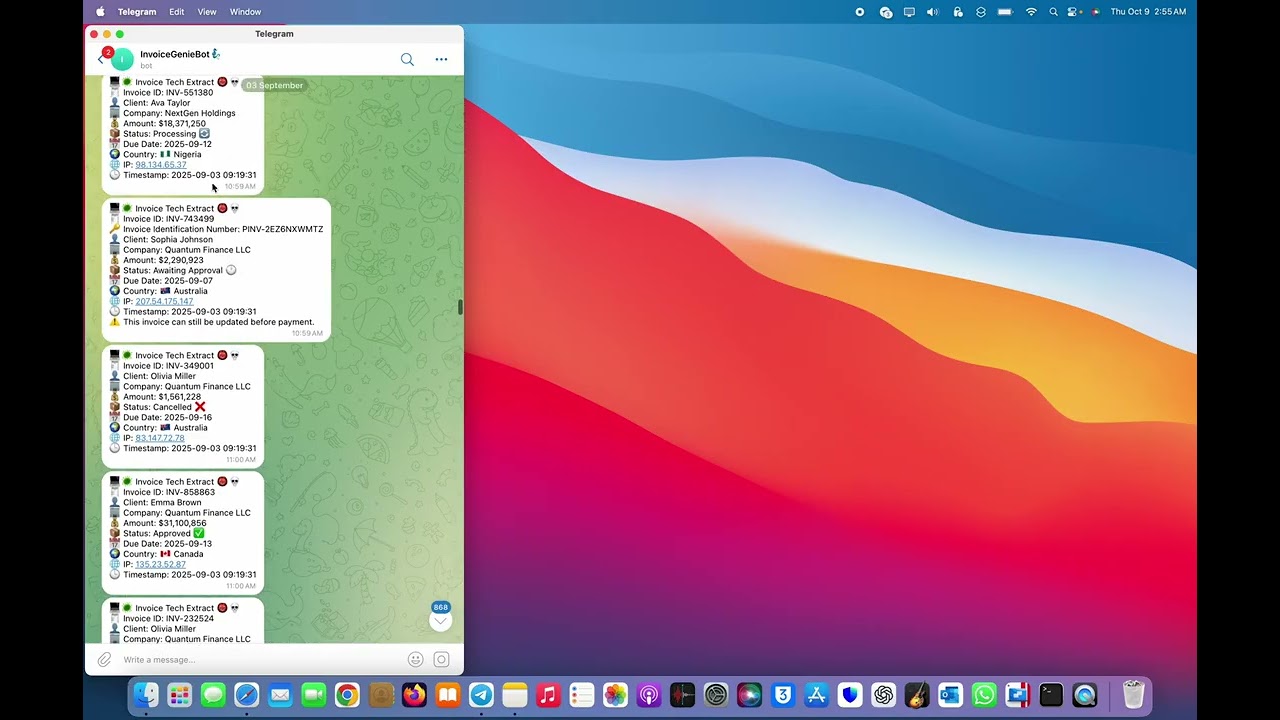
Task: Open ChatGPT from the dock
Action: click(x=883, y=694)
